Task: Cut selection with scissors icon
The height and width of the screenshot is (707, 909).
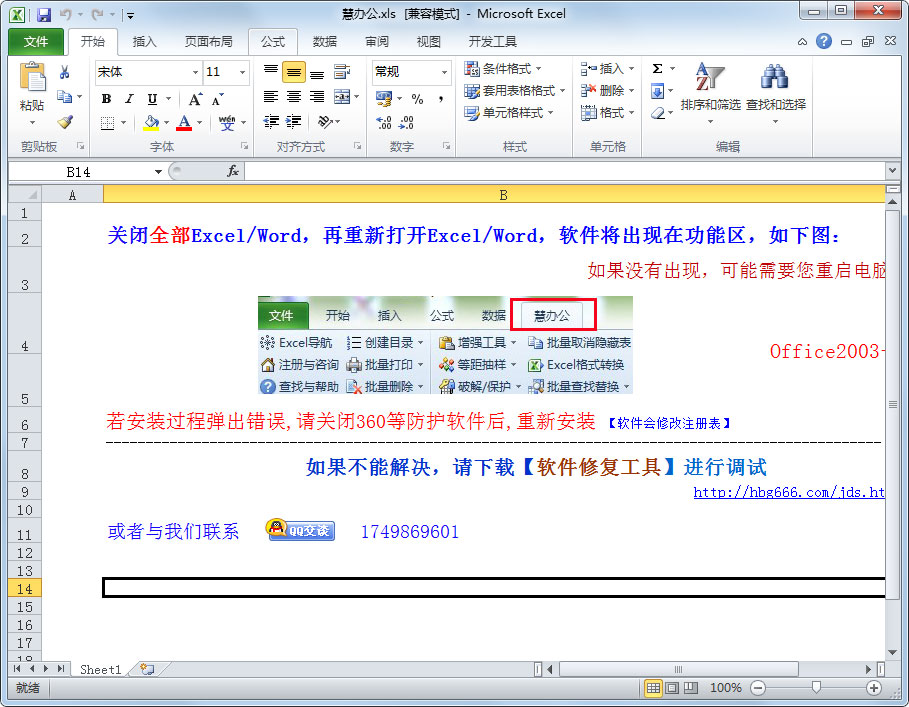Action: (x=64, y=72)
